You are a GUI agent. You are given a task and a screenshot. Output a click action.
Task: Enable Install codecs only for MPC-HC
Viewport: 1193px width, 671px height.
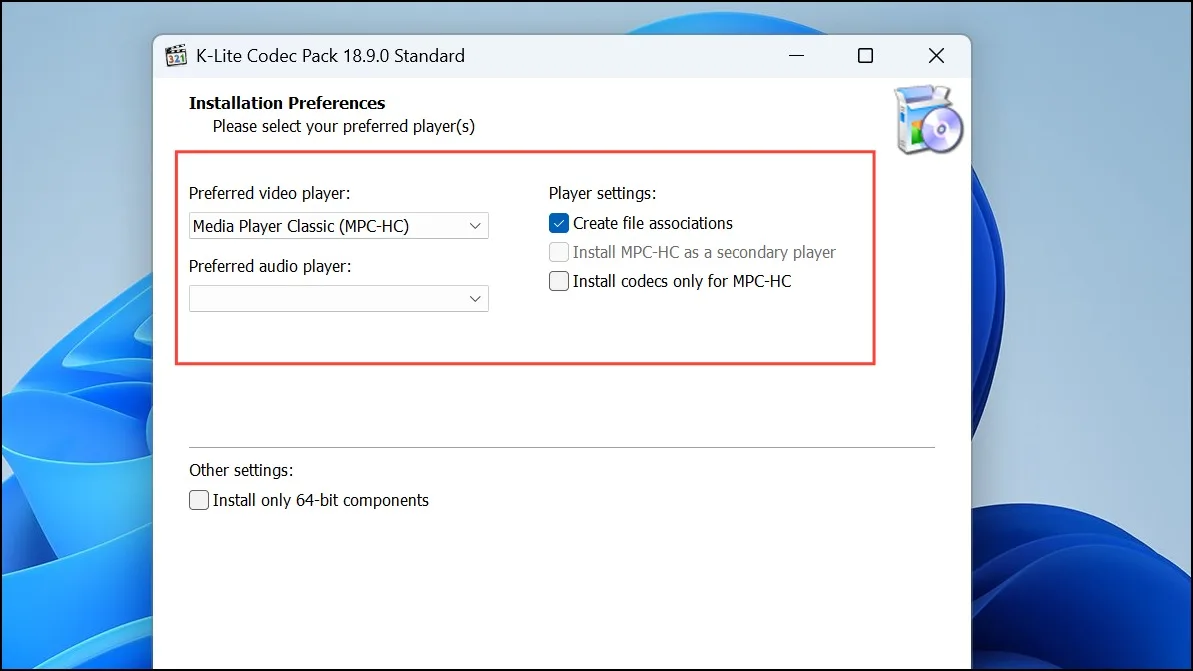point(558,281)
